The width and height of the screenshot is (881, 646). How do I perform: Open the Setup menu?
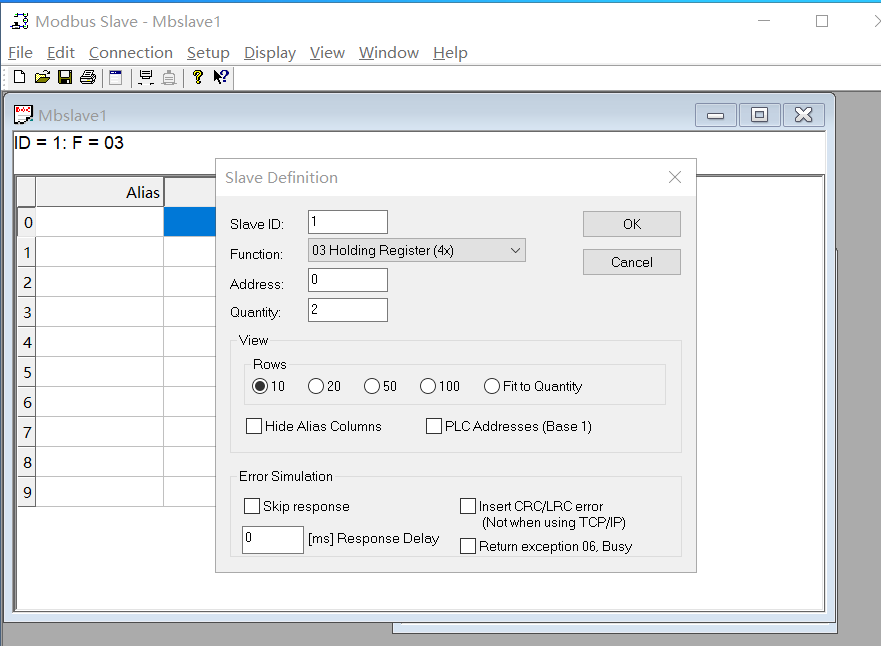(208, 53)
